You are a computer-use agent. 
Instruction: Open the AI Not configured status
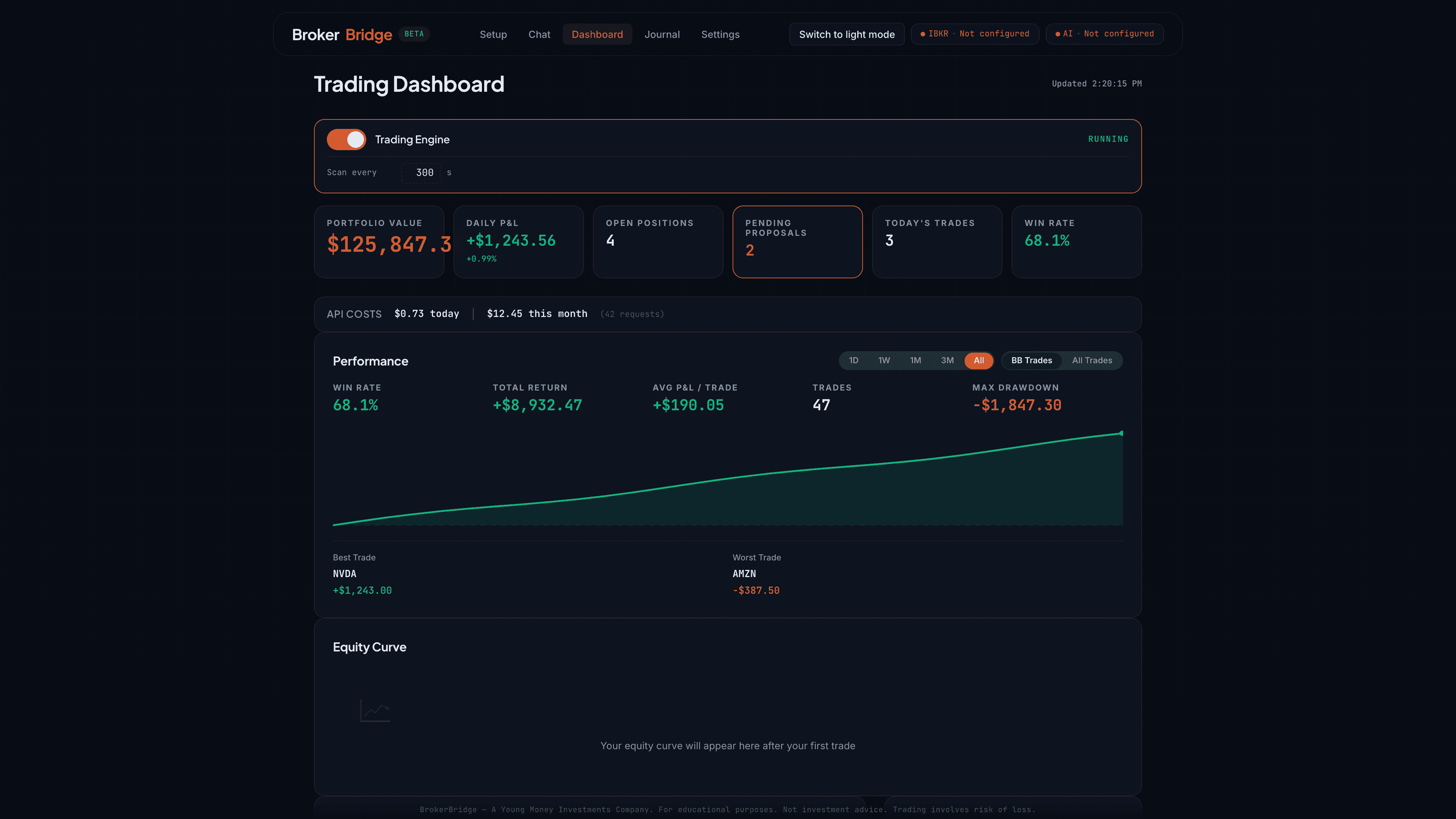1105,34
